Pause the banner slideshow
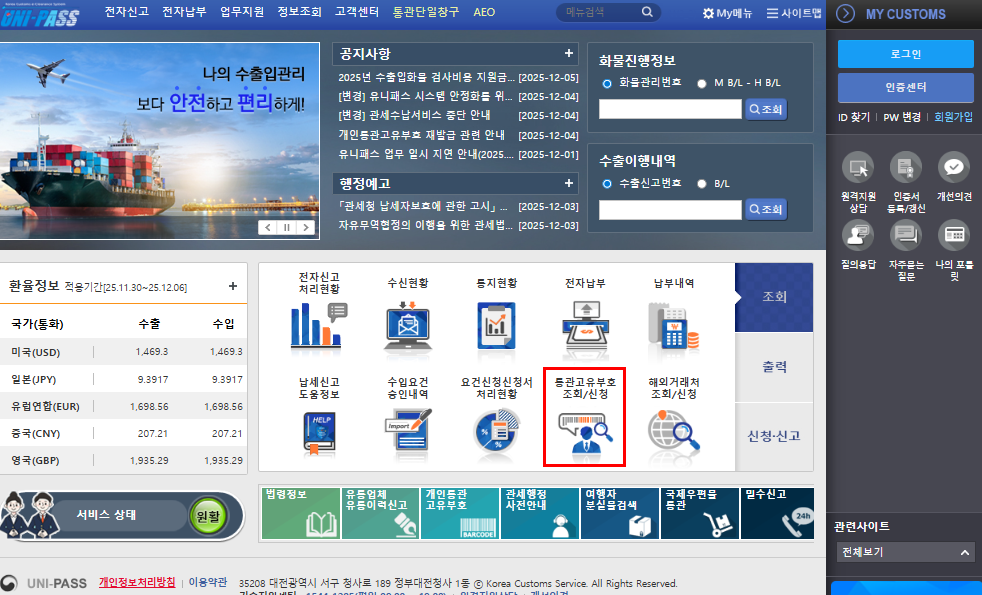Image resolution: width=982 pixels, height=595 pixels. [286, 227]
